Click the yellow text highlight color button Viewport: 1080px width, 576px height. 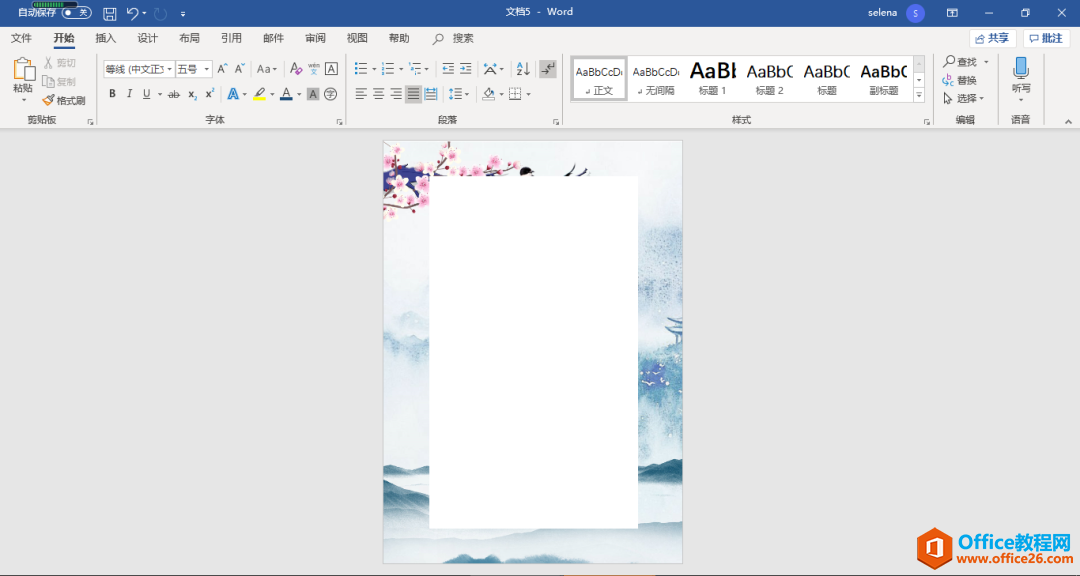(x=259, y=94)
